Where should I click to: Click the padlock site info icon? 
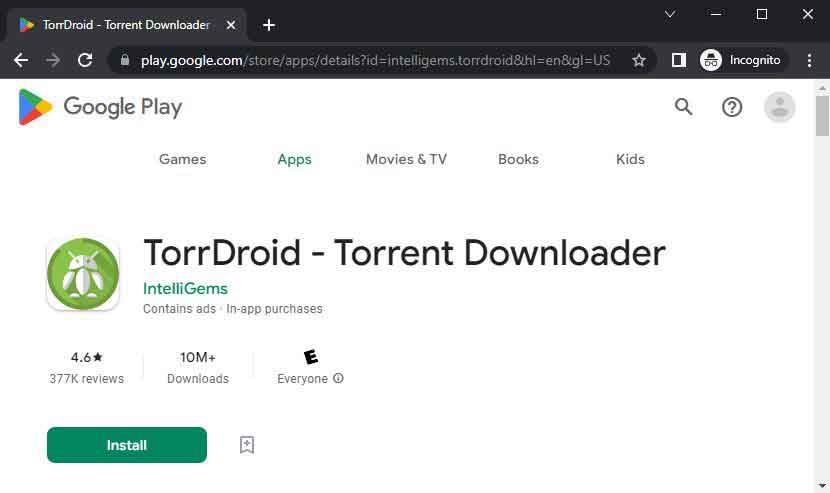click(x=125, y=60)
